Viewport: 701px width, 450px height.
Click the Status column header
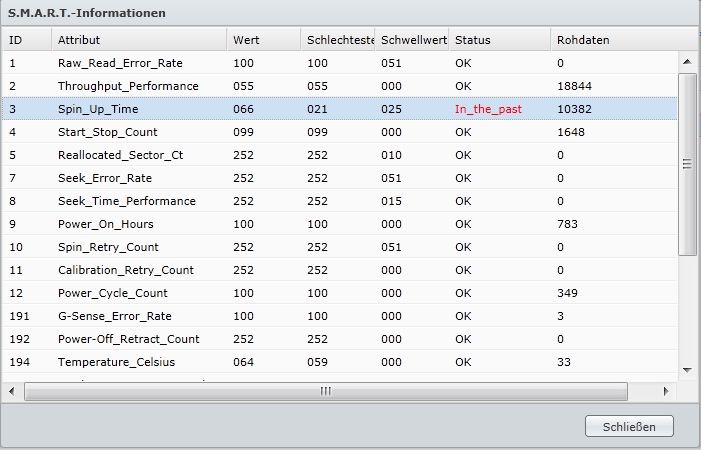[499, 40]
